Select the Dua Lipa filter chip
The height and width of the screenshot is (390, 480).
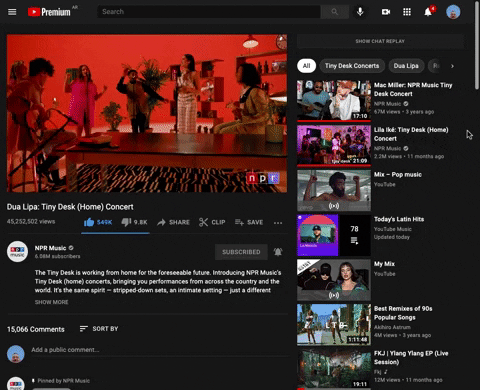(406, 66)
